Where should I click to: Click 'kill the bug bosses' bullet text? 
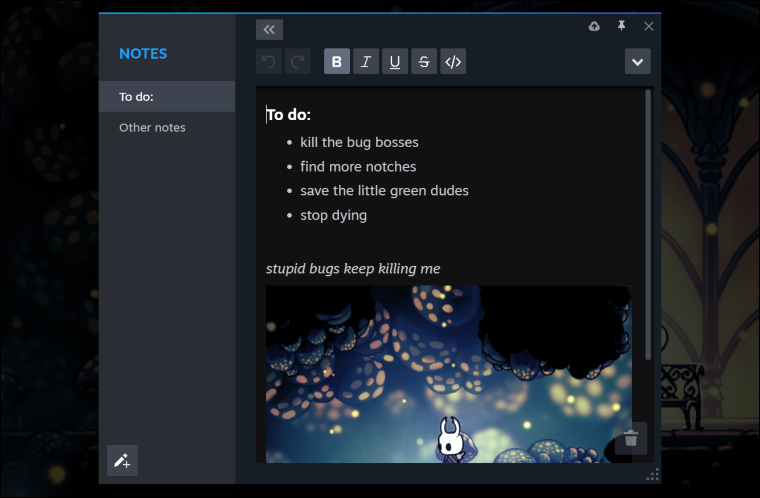[359, 142]
